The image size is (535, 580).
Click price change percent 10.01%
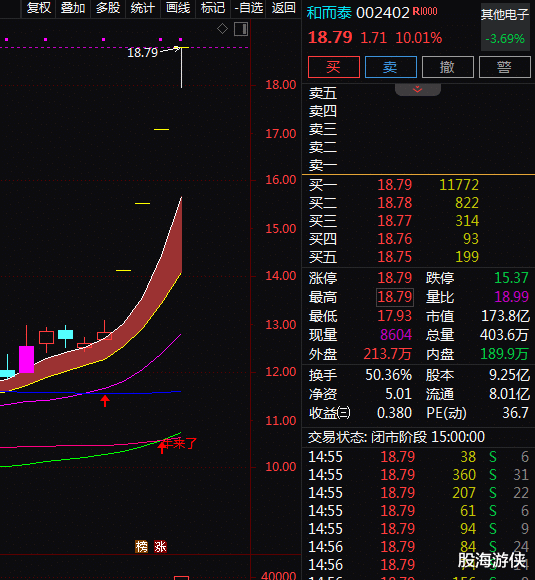419,38
